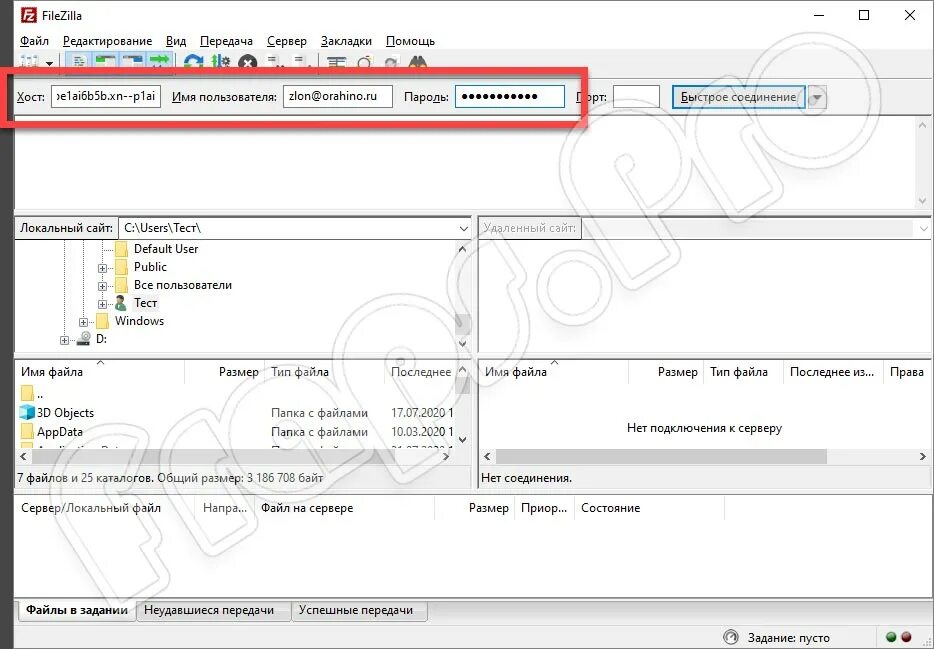Viewport: 934px width, 649px height.
Task: Open the Сервер menu
Action: coord(287,41)
